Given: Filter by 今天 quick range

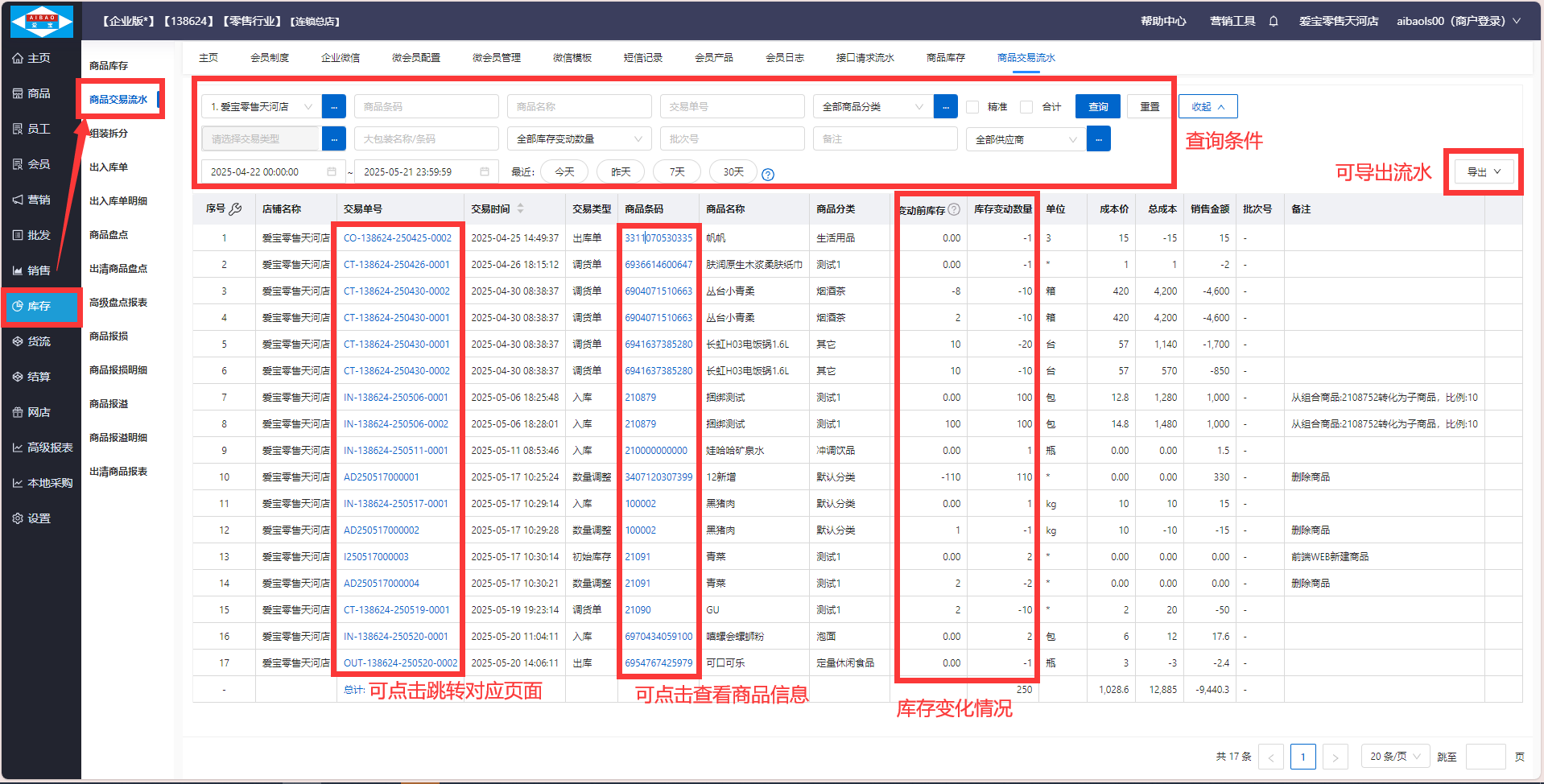Looking at the screenshot, I should [564, 172].
